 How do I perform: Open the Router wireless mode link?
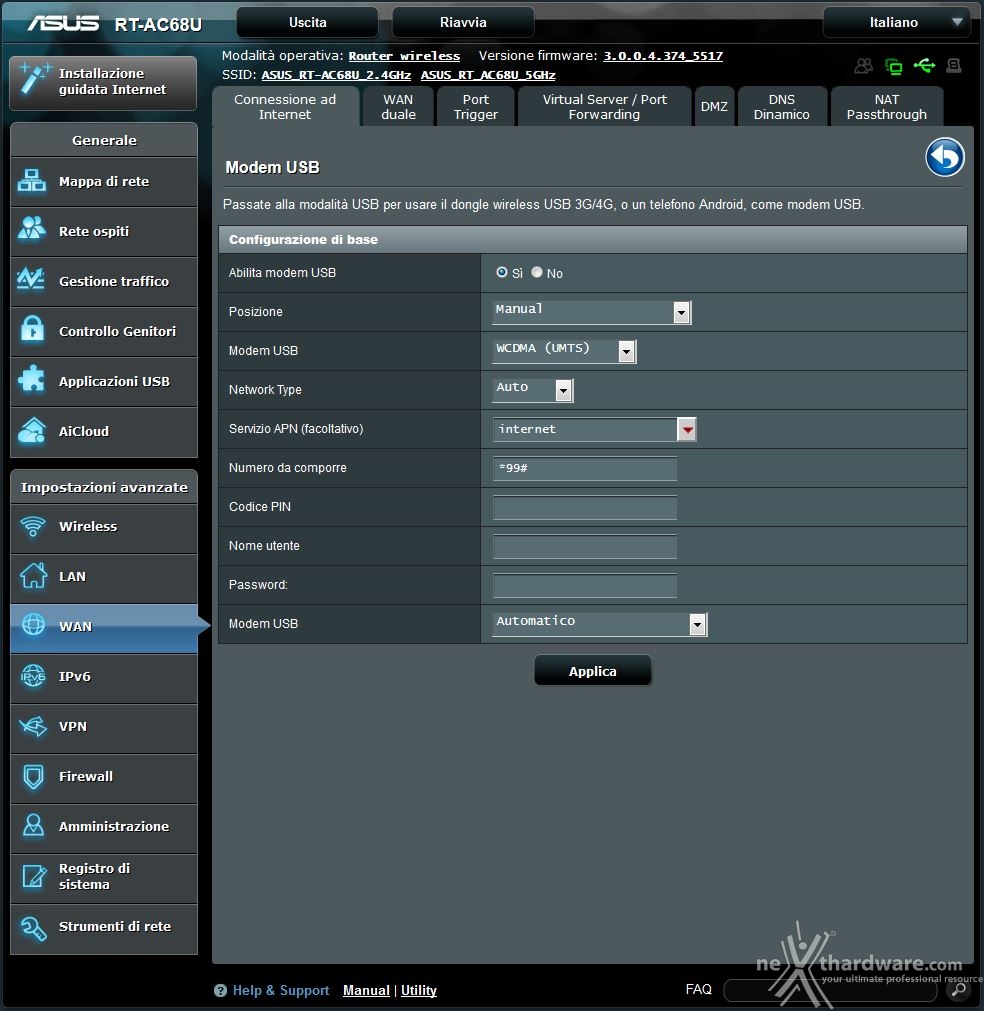404,56
